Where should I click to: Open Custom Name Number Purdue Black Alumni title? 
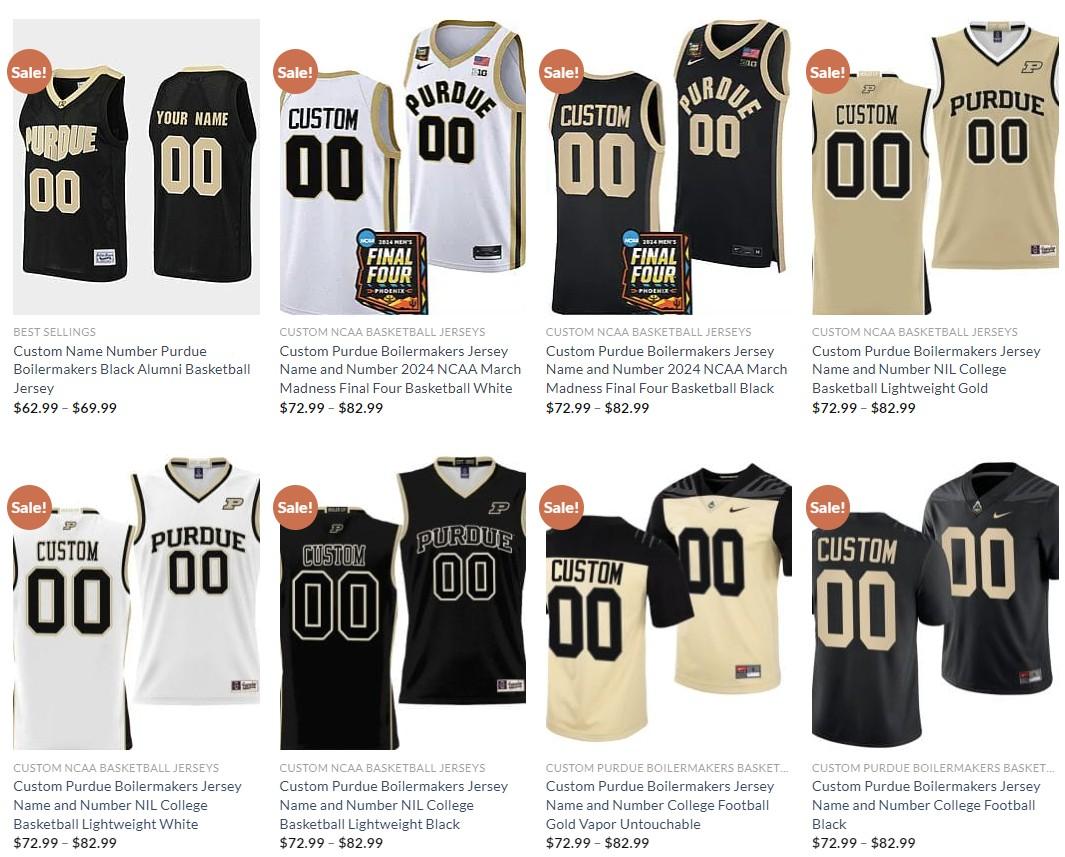pyautogui.click(x=132, y=369)
